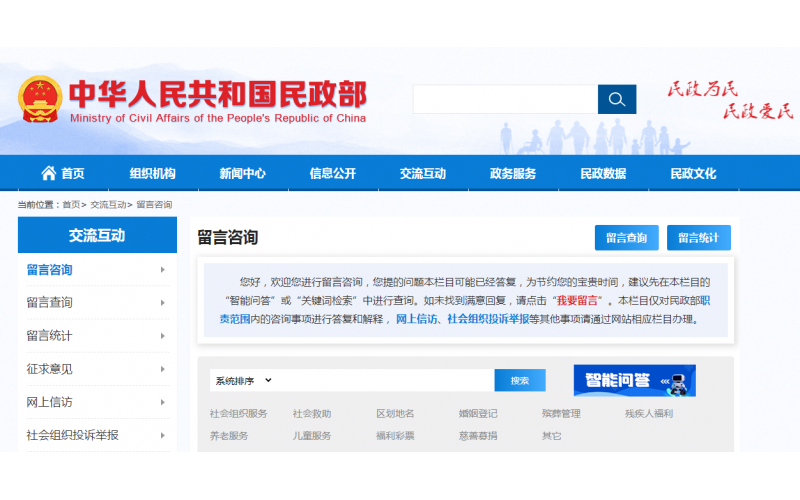This screenshot has height=500, width=800.
Task: Click the home icon beside 首页
Action: coord(48,173)
